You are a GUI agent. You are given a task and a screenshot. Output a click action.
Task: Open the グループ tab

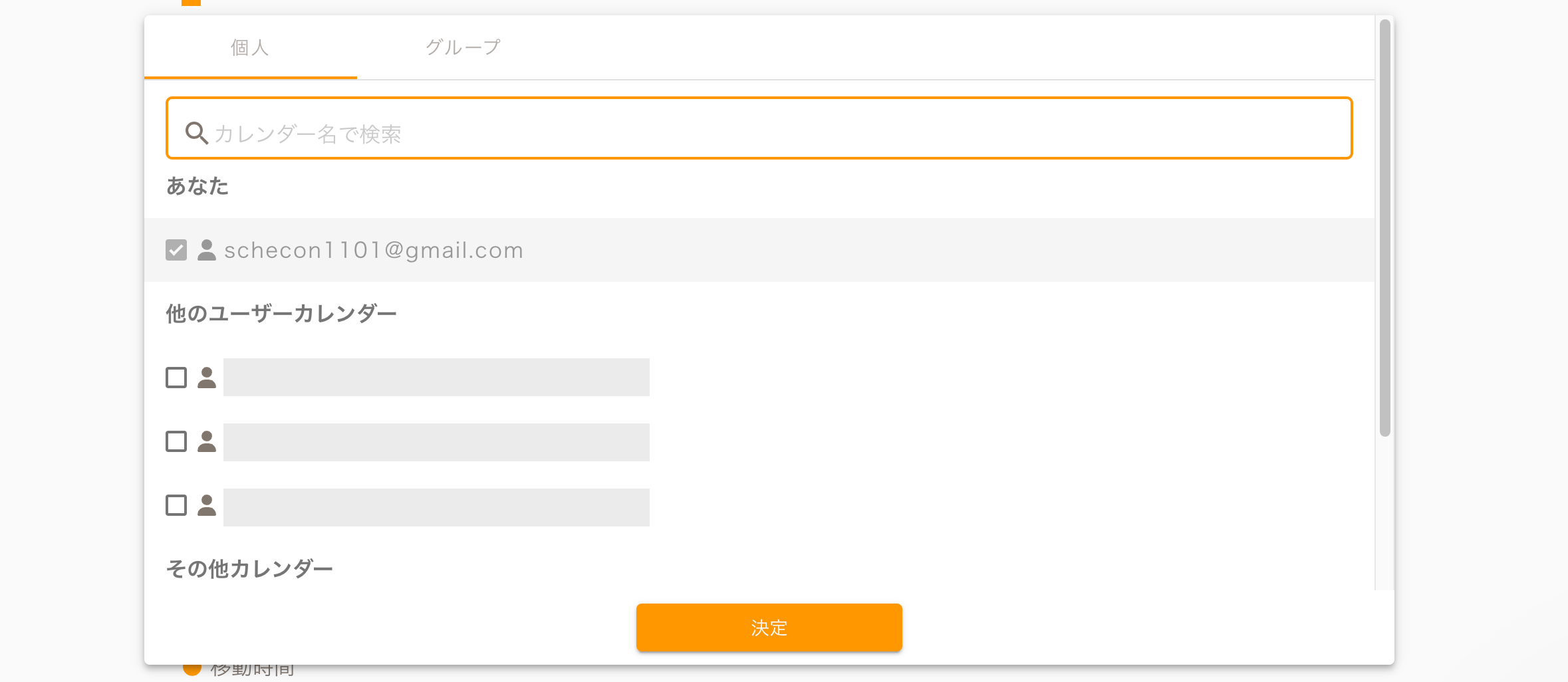pos(463,48)
